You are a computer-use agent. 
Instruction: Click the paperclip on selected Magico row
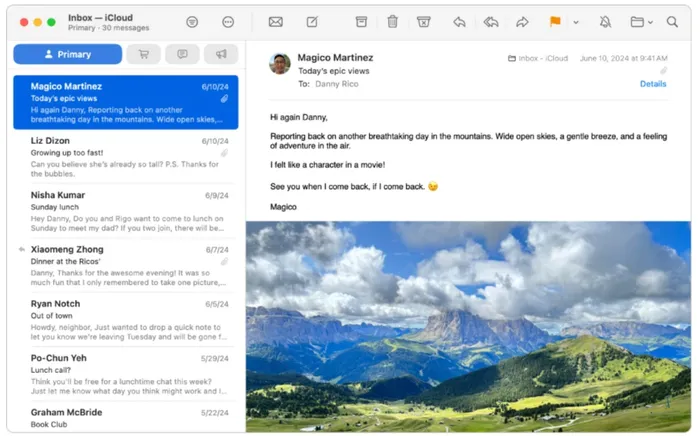click(224, 99)
